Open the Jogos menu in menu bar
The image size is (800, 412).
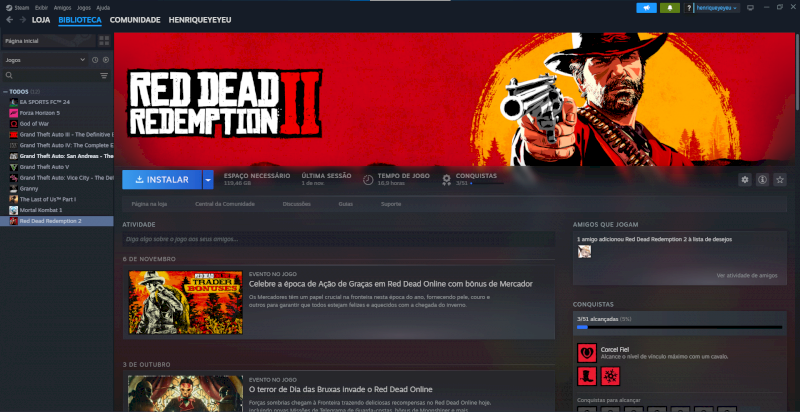(x=84, y=8)
